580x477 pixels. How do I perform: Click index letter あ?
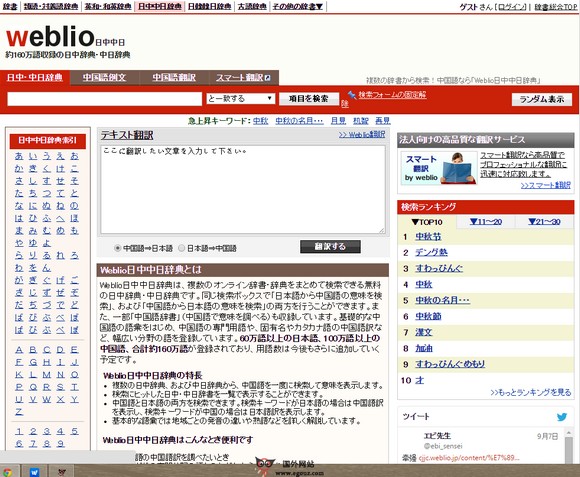[19, 156]
